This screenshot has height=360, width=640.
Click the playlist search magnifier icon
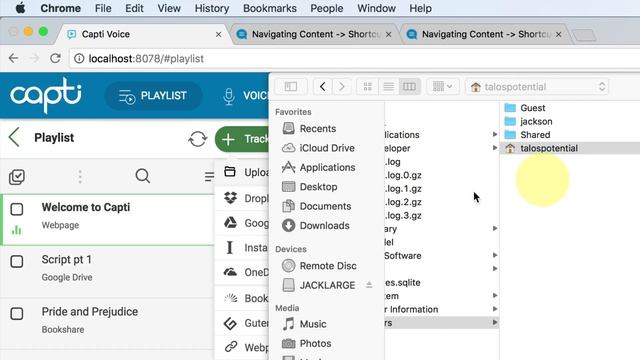pyautogui.click(x=143, y=176)
